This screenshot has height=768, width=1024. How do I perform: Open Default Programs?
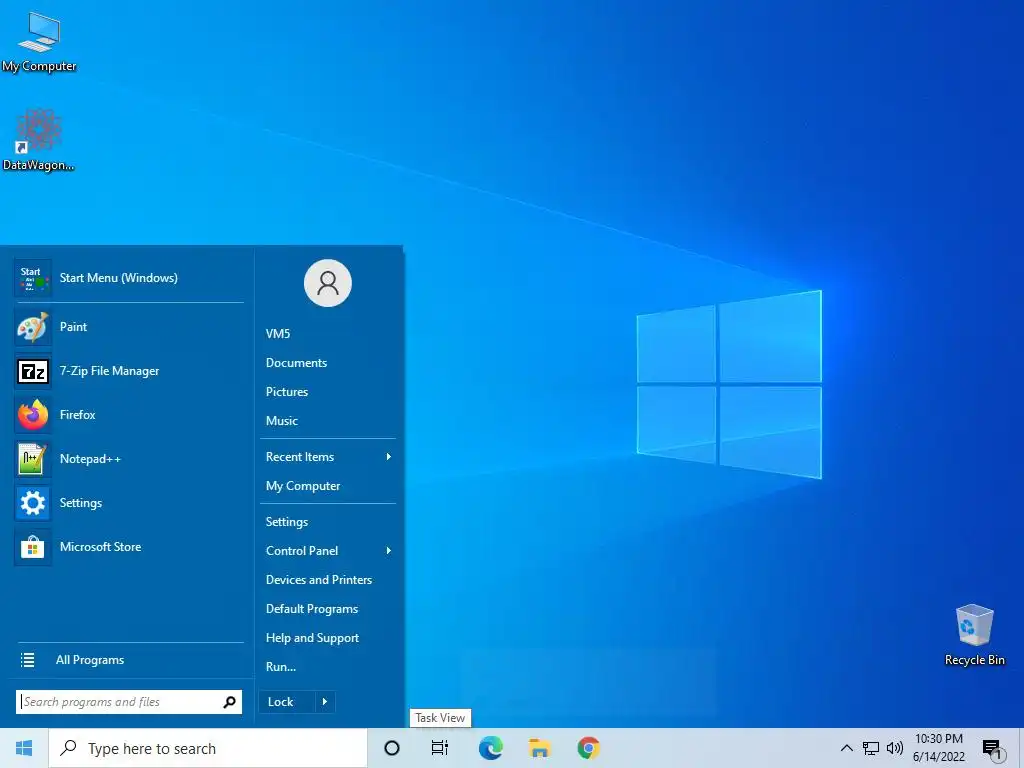tap(312, 609)
